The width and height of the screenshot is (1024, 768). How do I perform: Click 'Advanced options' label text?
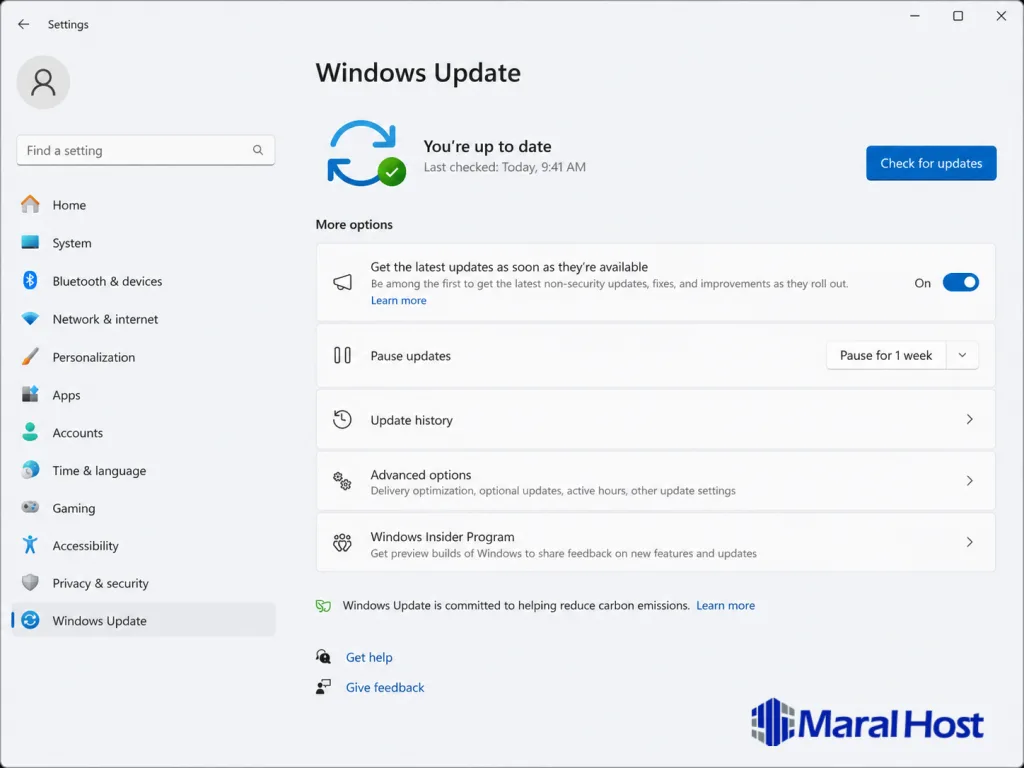tap(421, 475)
